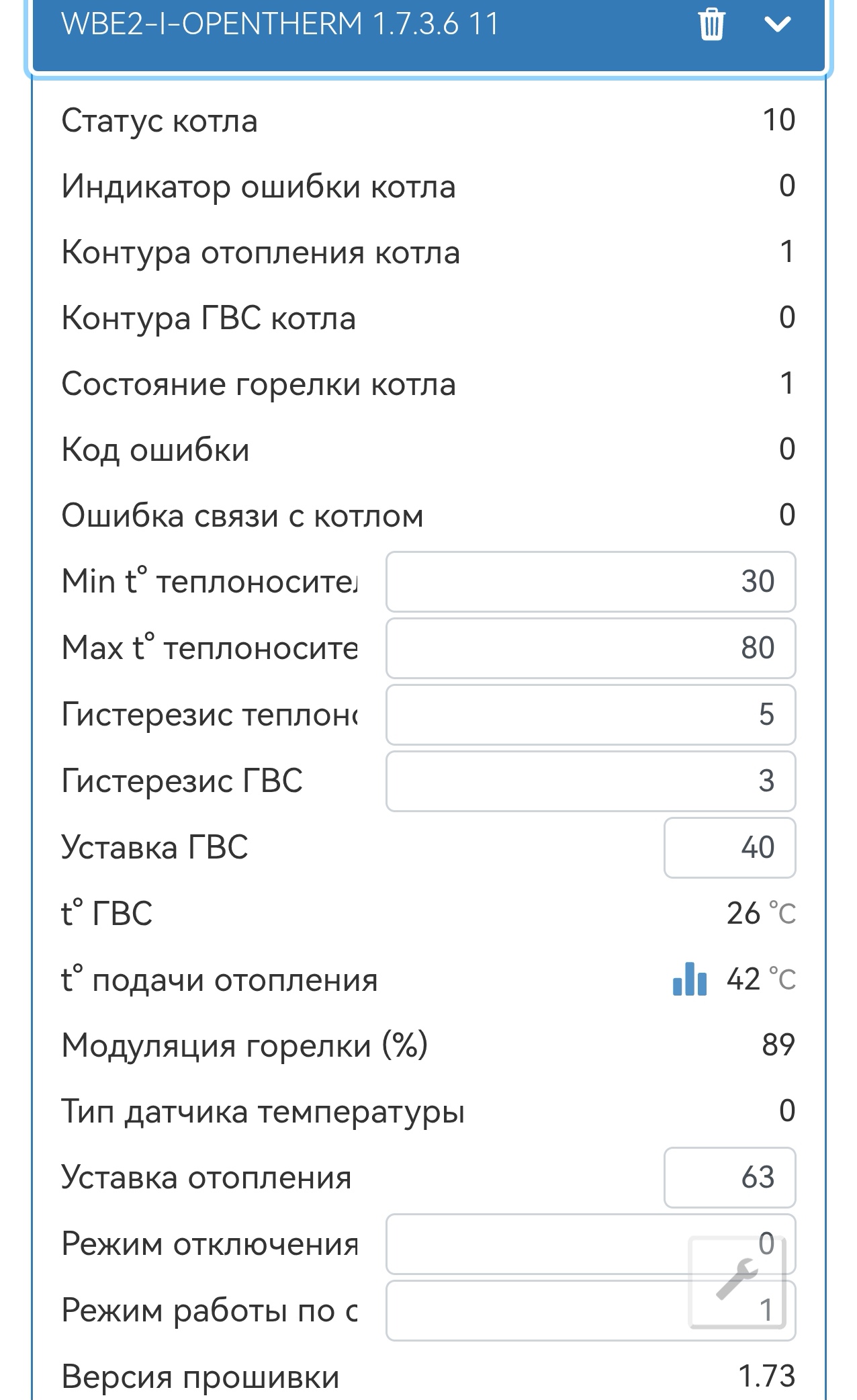Select the Гистерезис ГВС input
Viewport: 857px width, 1400px height.
tap(590, 781)
